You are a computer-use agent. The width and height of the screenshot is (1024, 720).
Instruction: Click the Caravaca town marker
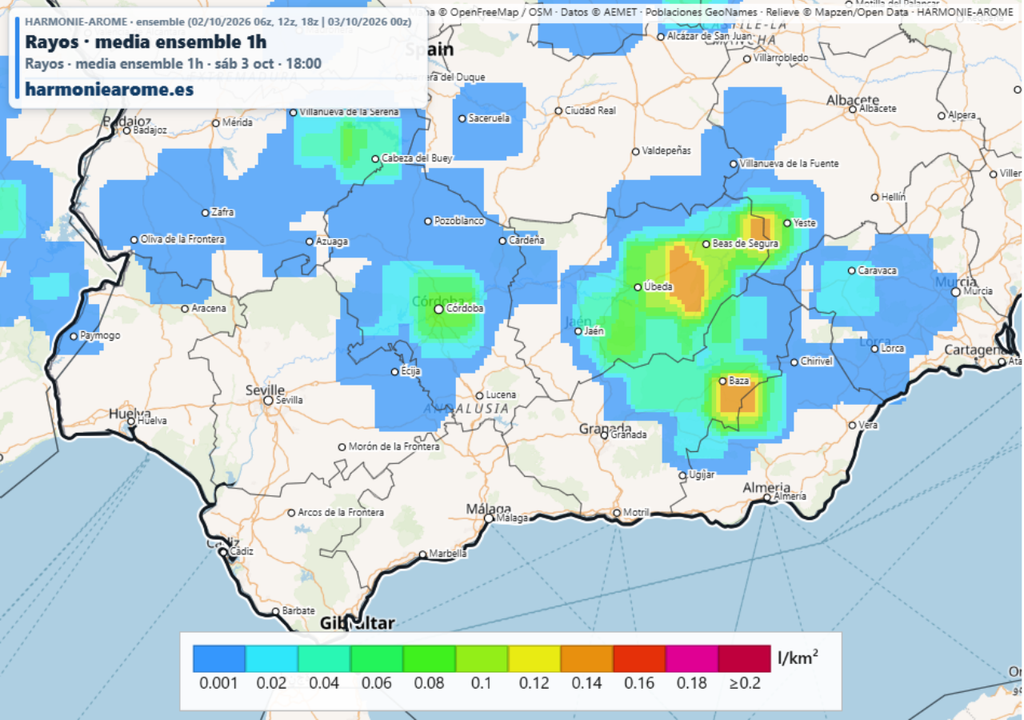[x=852, y=270]
